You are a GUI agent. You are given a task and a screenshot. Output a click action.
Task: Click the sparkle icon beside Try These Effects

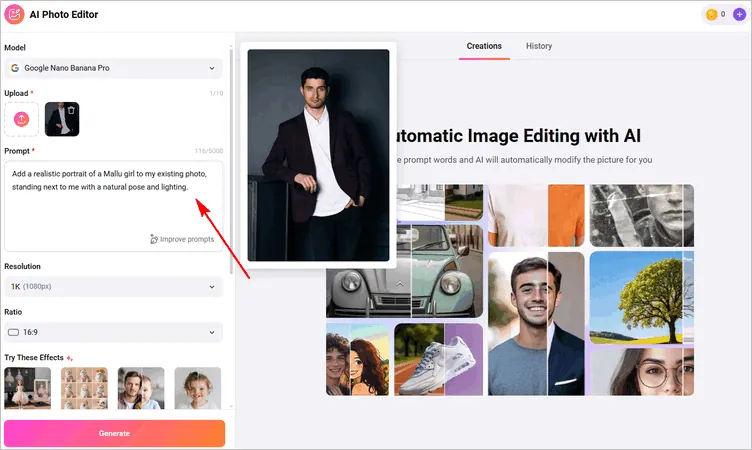69,358
